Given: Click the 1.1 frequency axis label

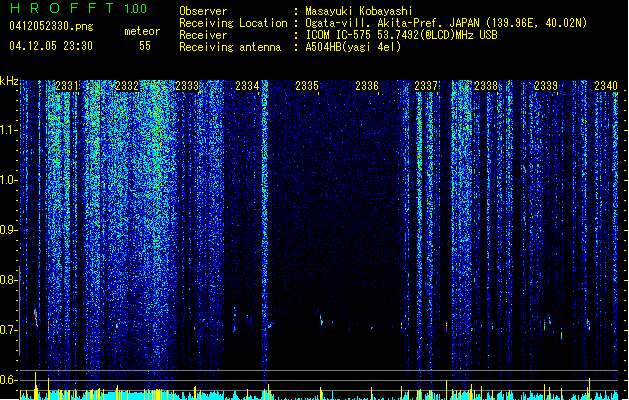Looking at the screenshot, I should pos(8,130).
